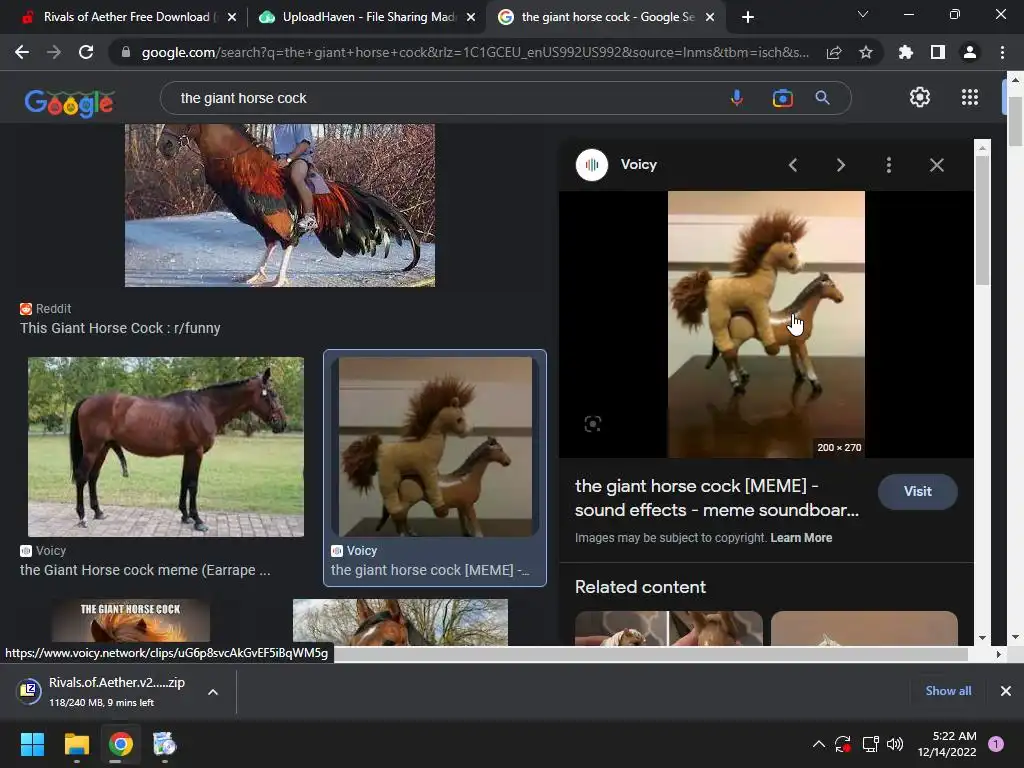Go back with the browser back arrow
The height and width of the screenshot is (768, 1024).
pos(22,52)
